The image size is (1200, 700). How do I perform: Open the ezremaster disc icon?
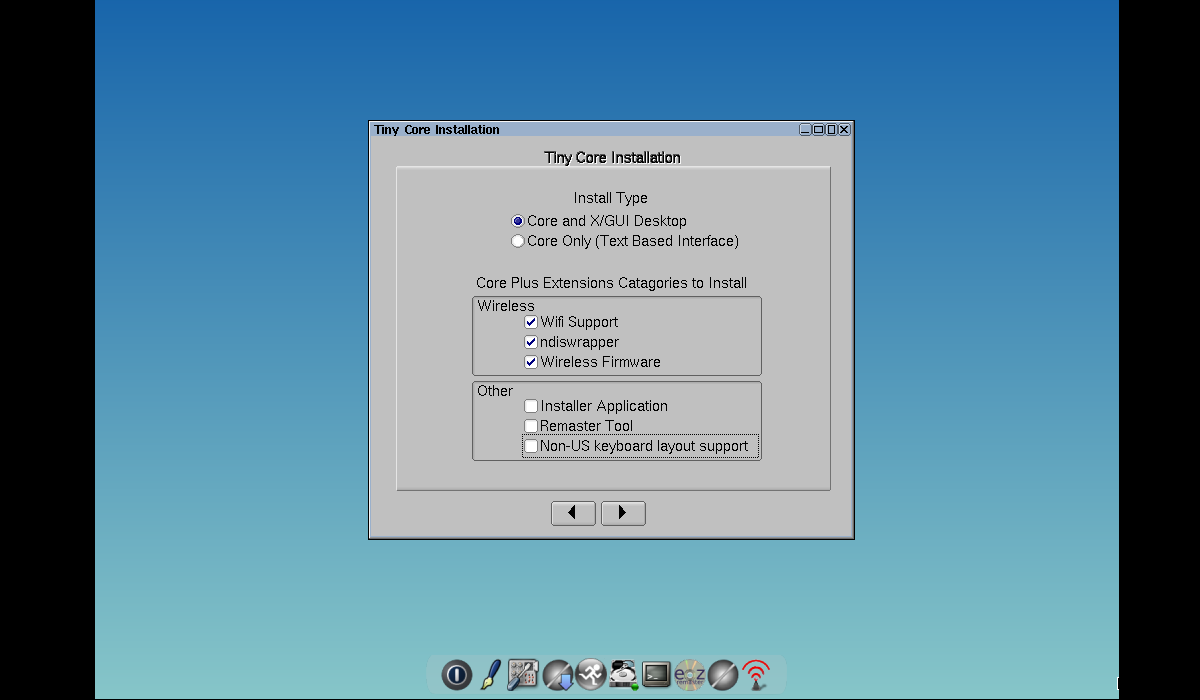click(690, 675)
